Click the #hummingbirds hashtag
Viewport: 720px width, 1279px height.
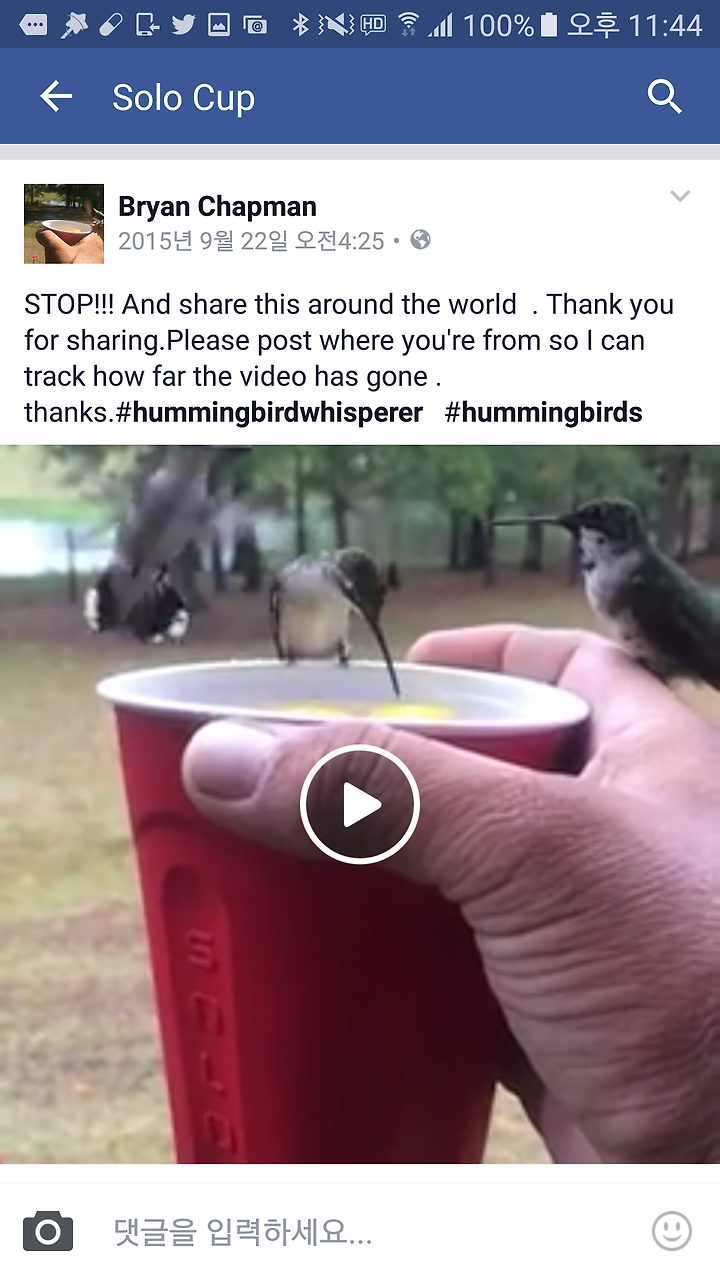(543, 412)
